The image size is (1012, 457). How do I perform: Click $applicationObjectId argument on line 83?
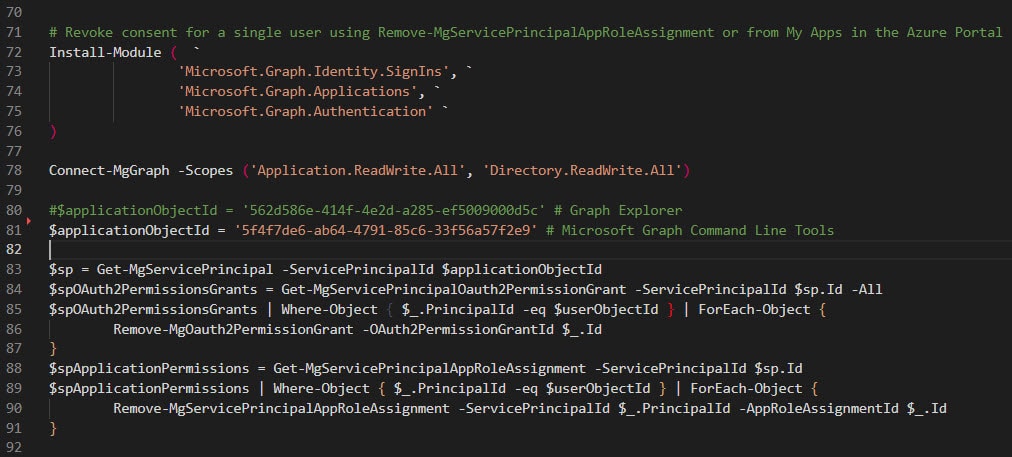point(522,269)
